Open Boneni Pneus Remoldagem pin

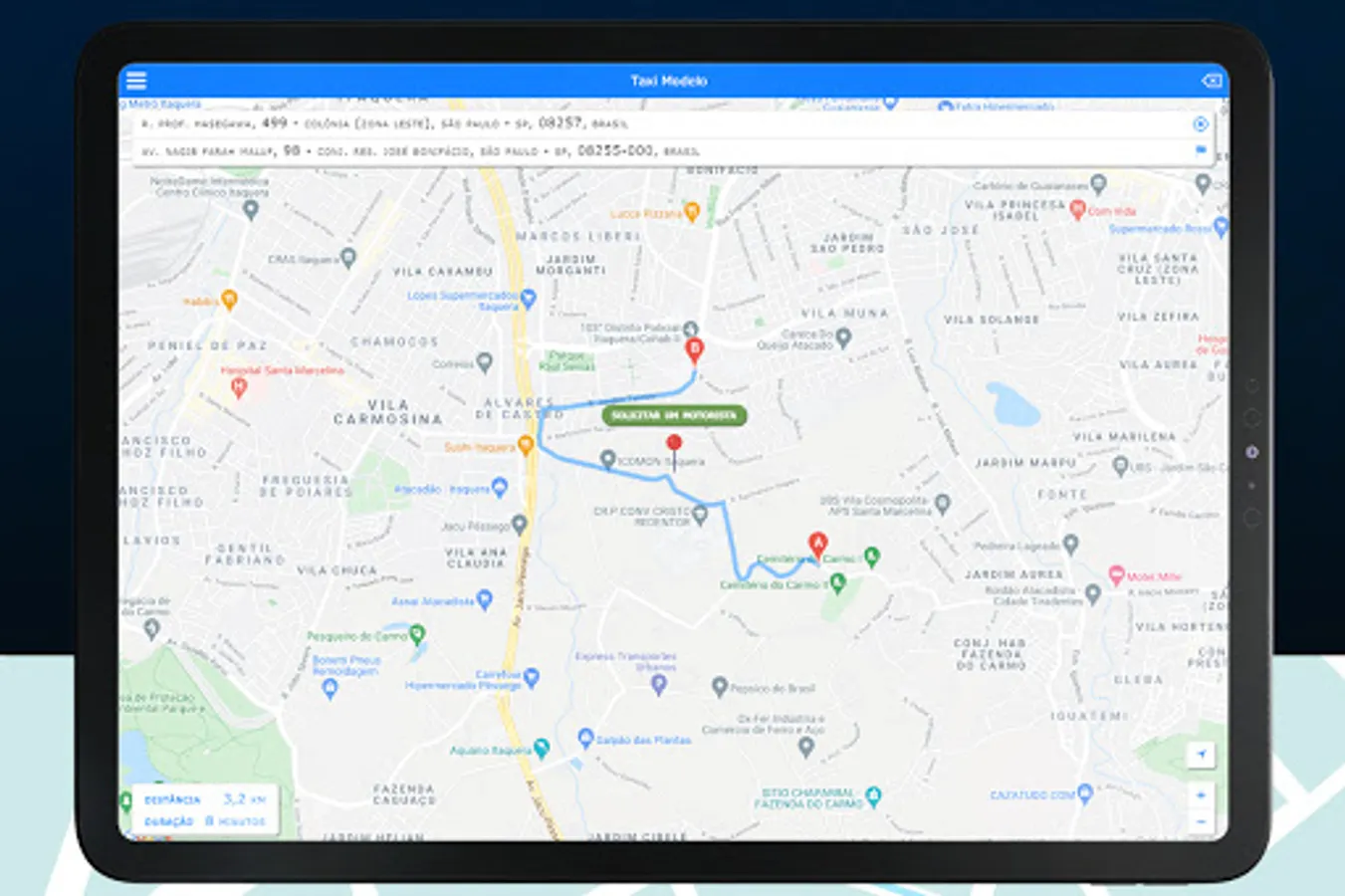tap(330, 689)
